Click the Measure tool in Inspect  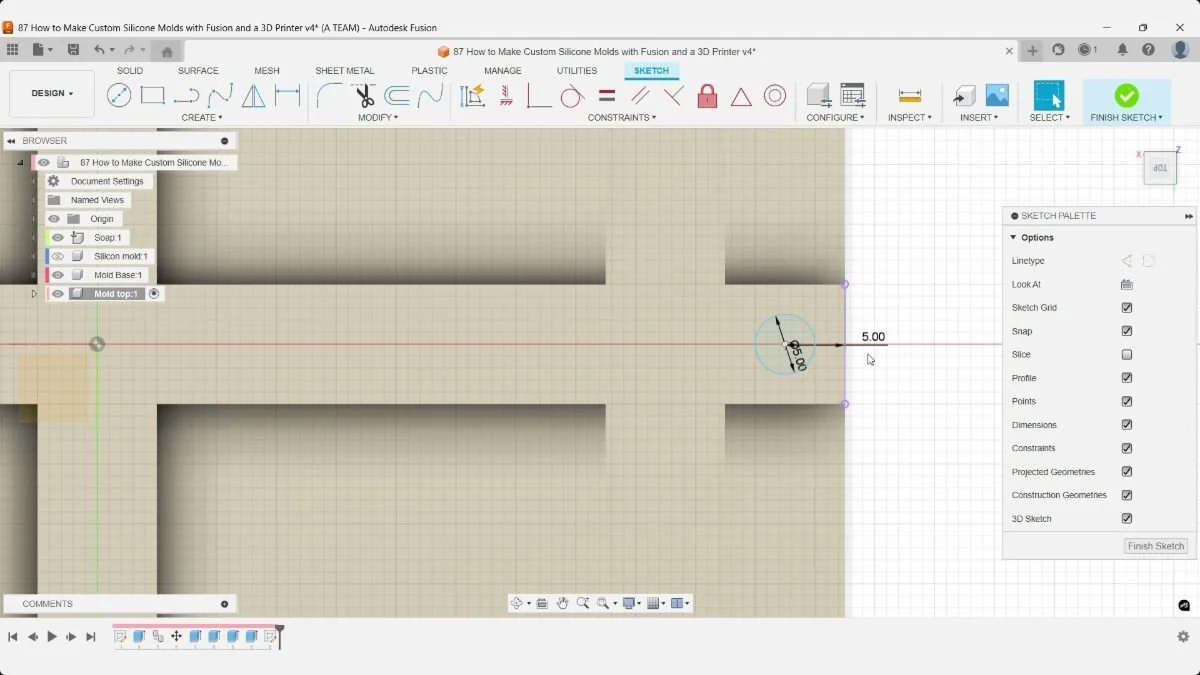[x=910, y=95]
